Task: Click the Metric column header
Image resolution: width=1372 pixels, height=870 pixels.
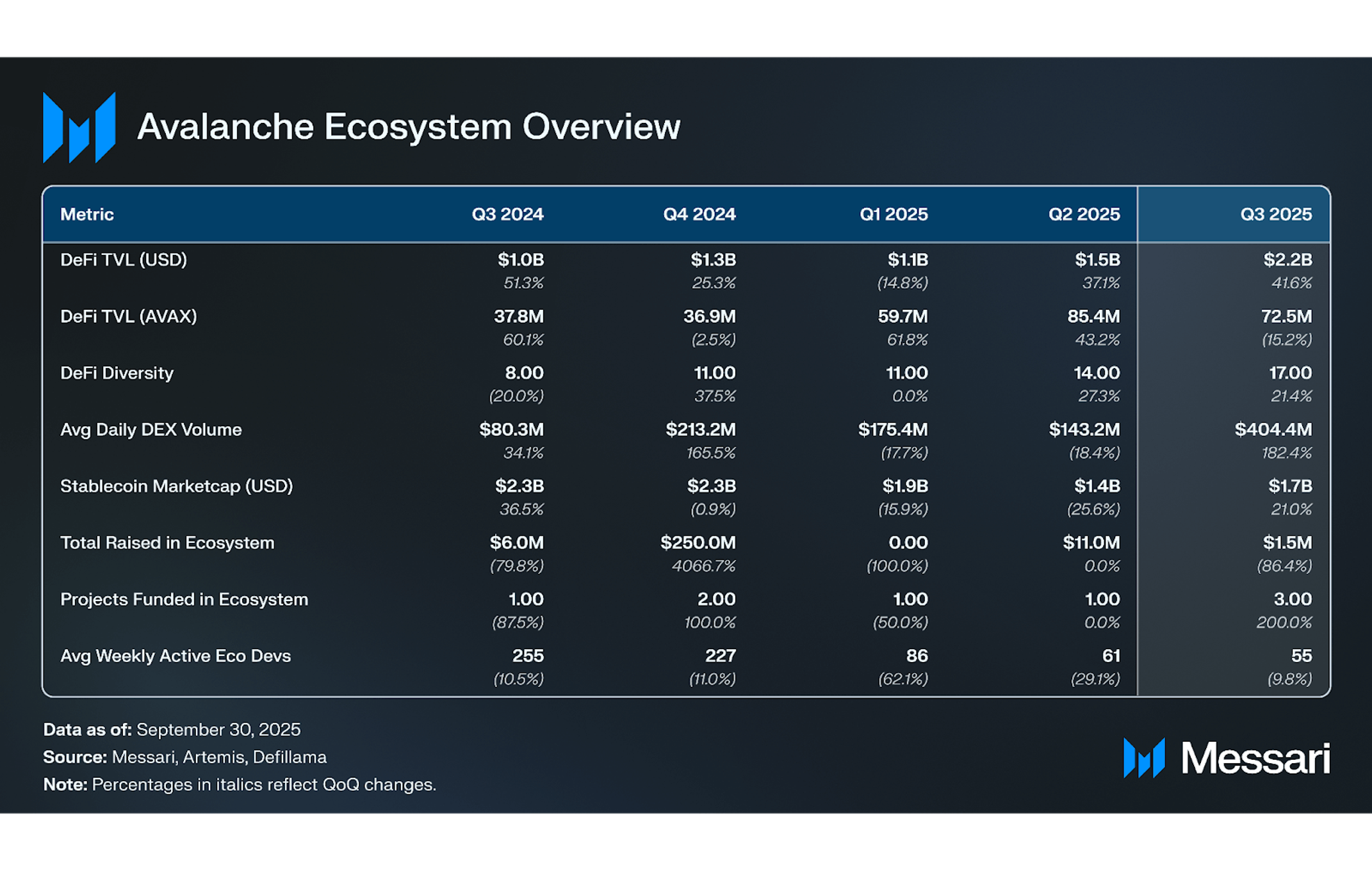Action: (87, 214)
